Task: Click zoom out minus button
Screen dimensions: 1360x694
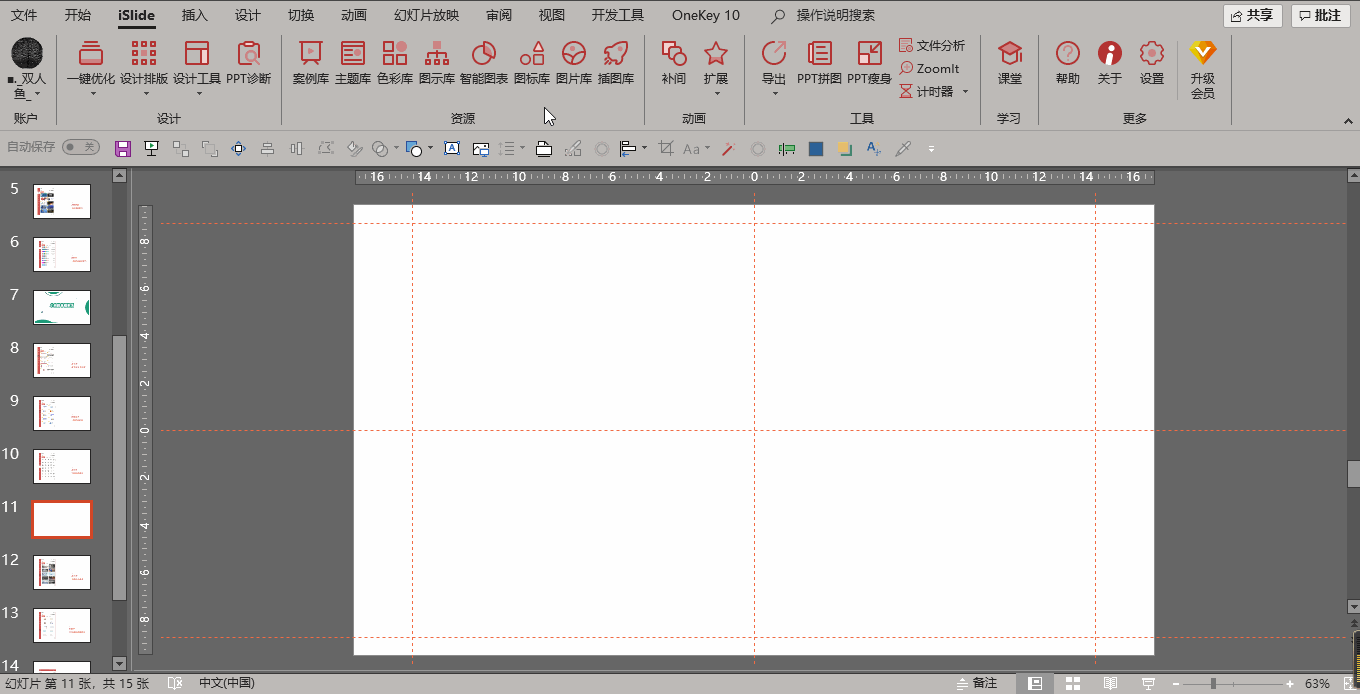Action: tap(1177, 684)
